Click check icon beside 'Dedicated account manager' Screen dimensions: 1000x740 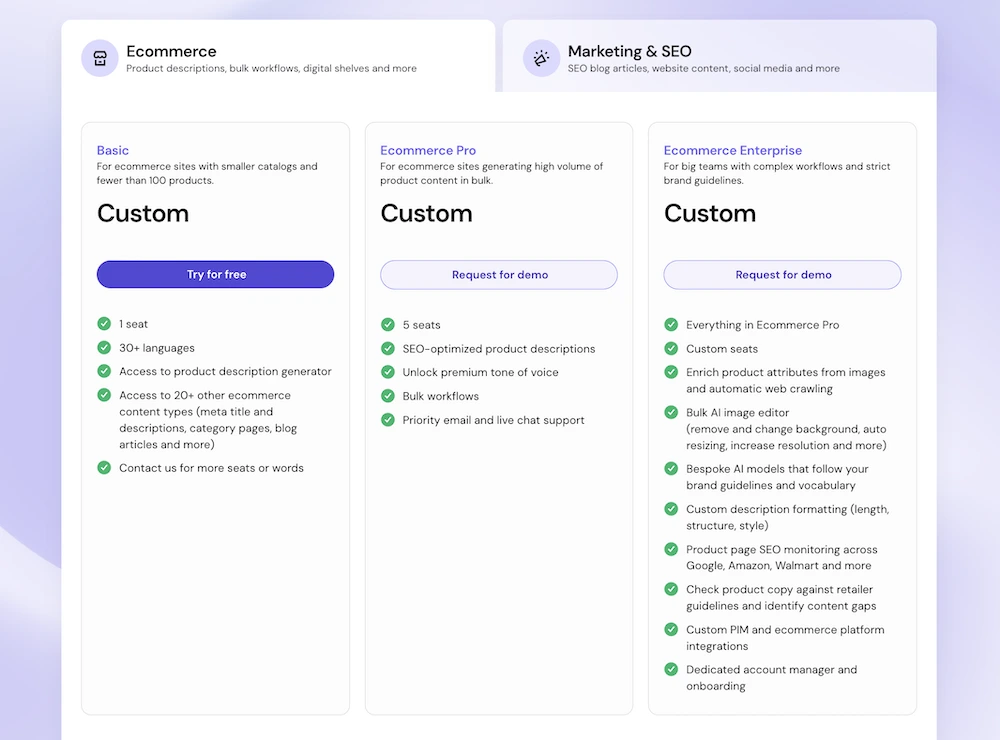pyautogui.click(x=671, y=669)
